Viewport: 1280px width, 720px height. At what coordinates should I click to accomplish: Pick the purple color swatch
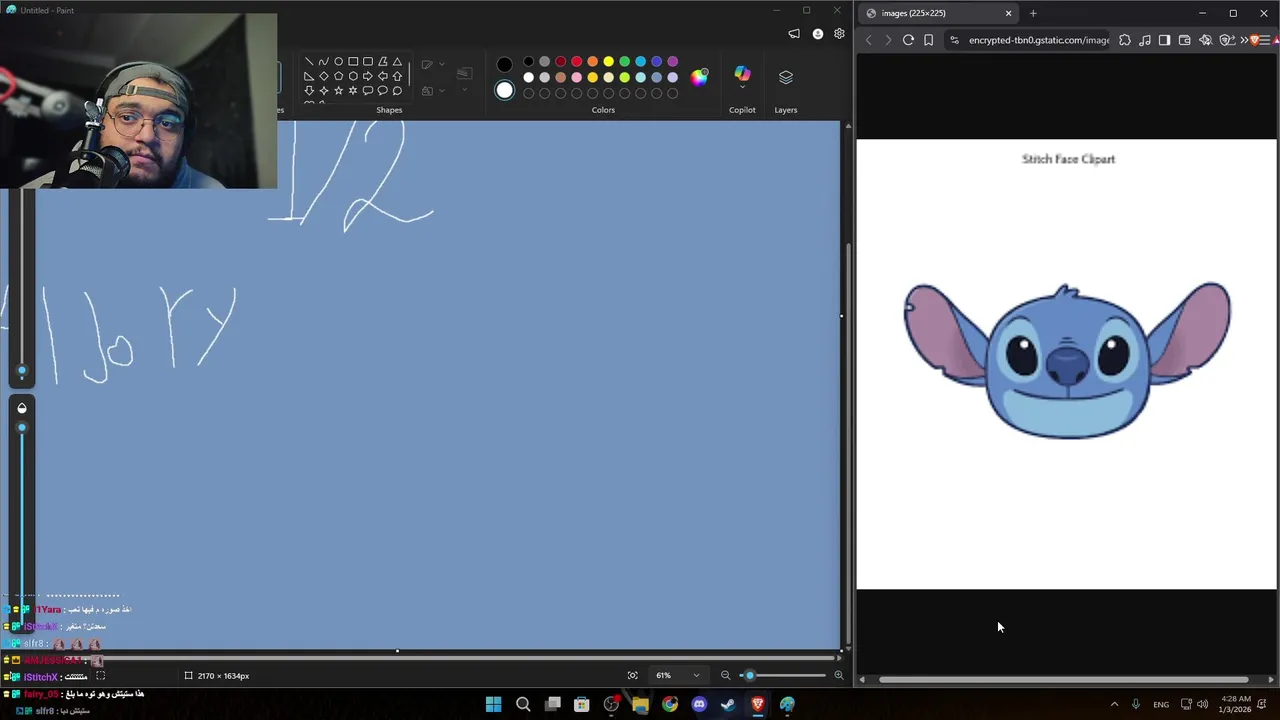tap(672, 62)
